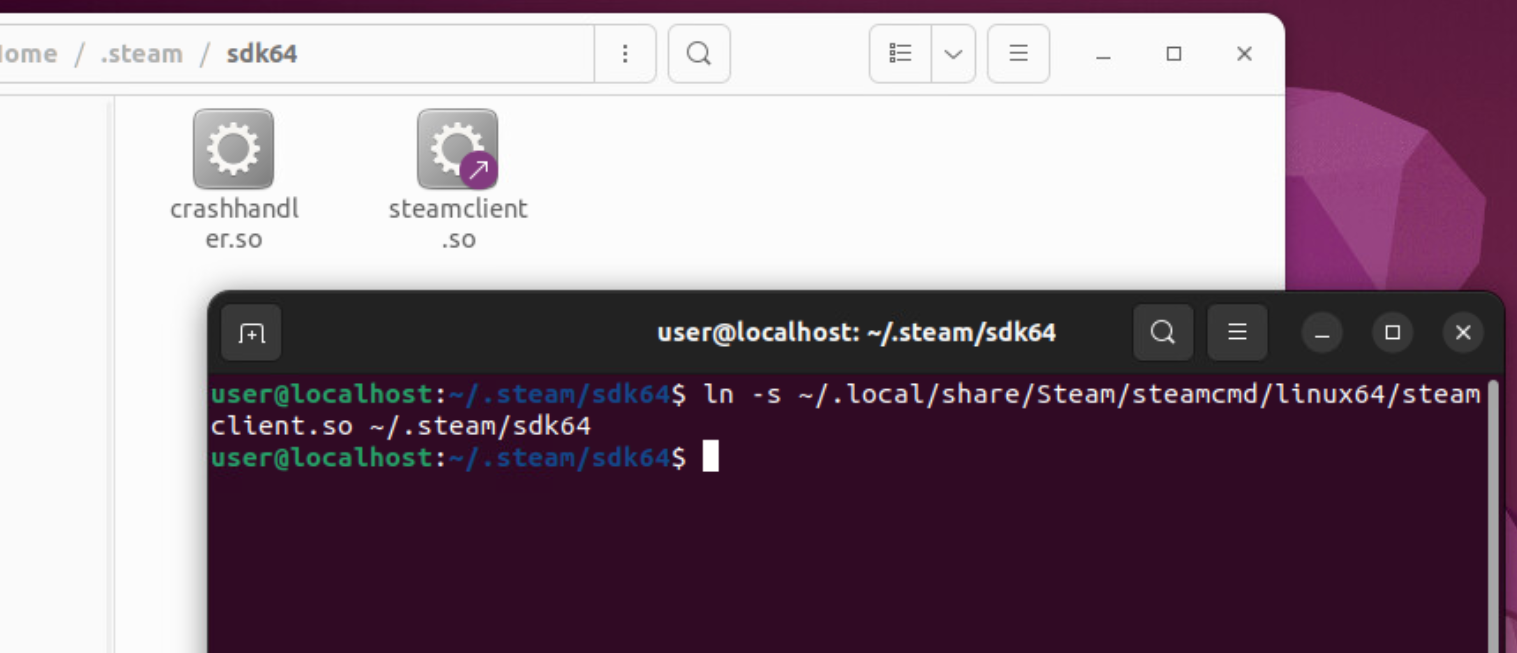Maximize the Files window
The width and height of the screenshot is (1517, 653).
coord(1174,54)
